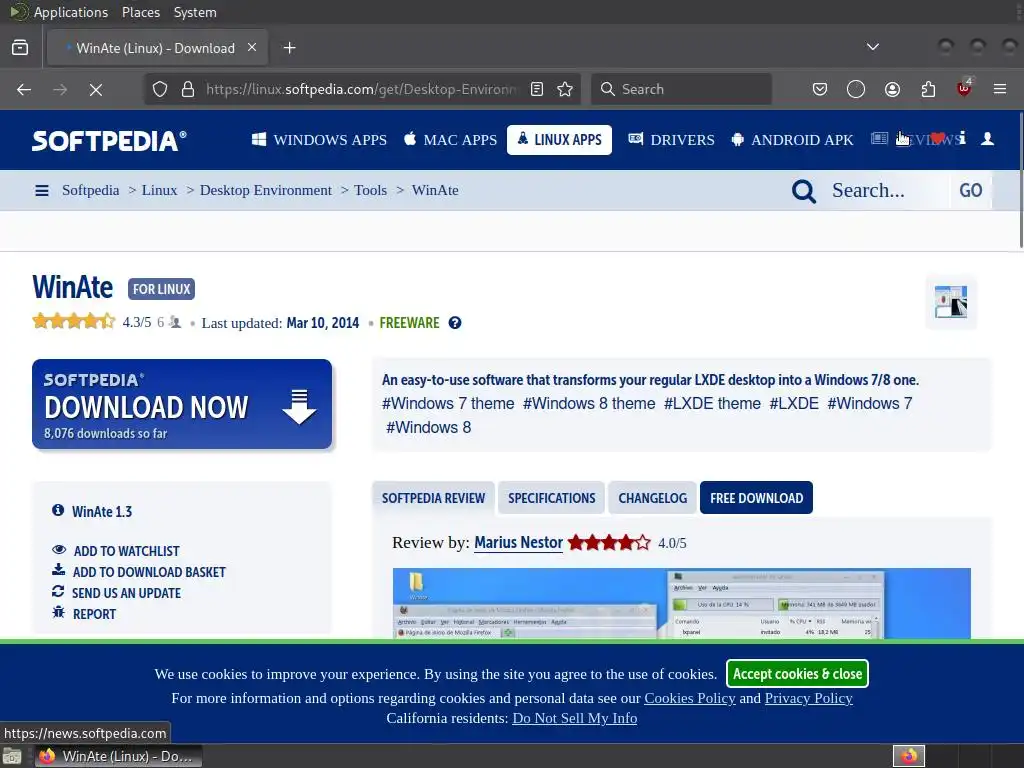Click the site search magnifier icon
The image size is (1024, 768).
coord(804,191)
